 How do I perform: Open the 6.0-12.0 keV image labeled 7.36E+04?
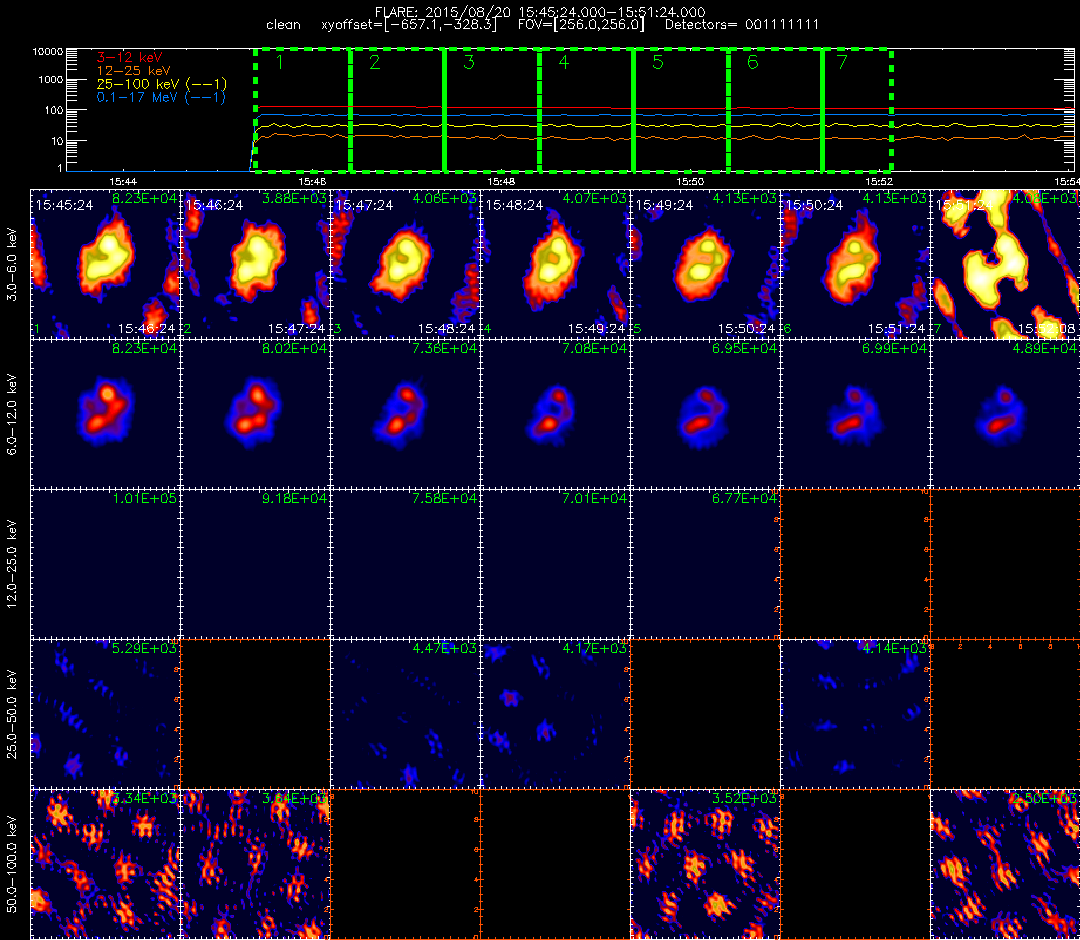406,414
